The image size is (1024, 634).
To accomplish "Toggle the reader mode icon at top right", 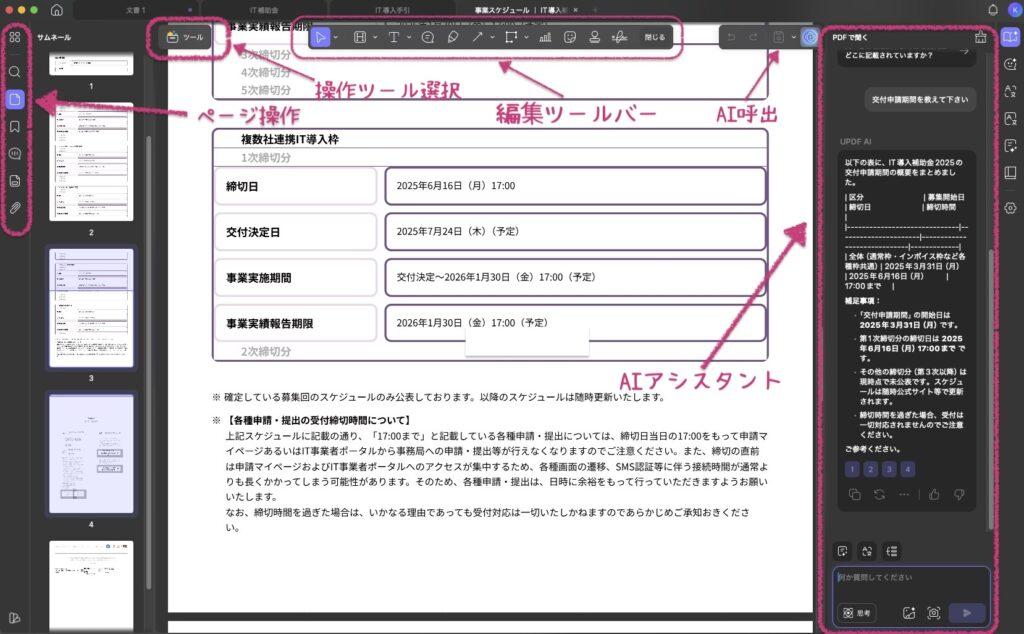I will tap(1010, 37).
